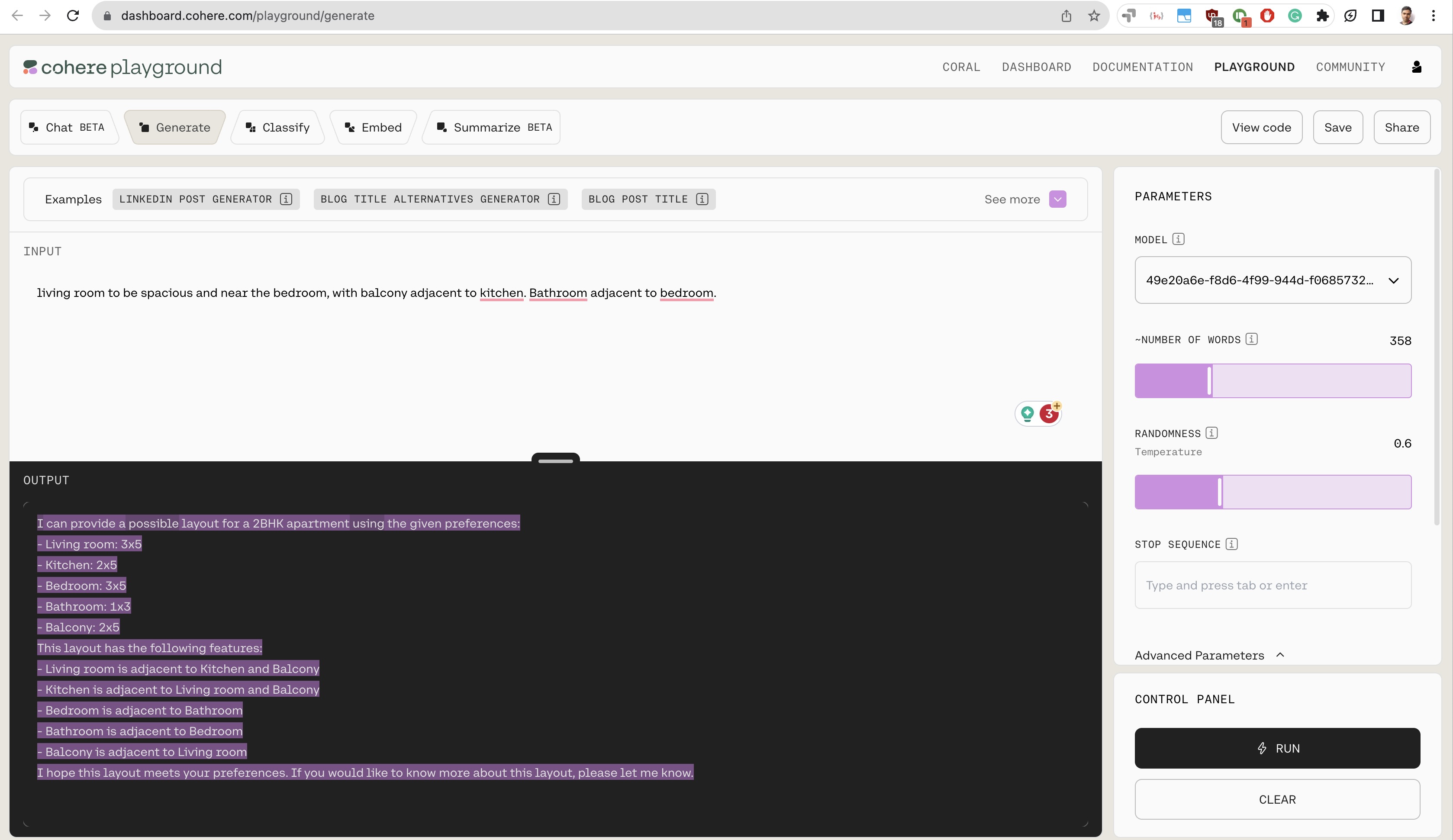Expand examples with See more chevron
This screenshot has width=1453, height=840.
click(1057, 199)
